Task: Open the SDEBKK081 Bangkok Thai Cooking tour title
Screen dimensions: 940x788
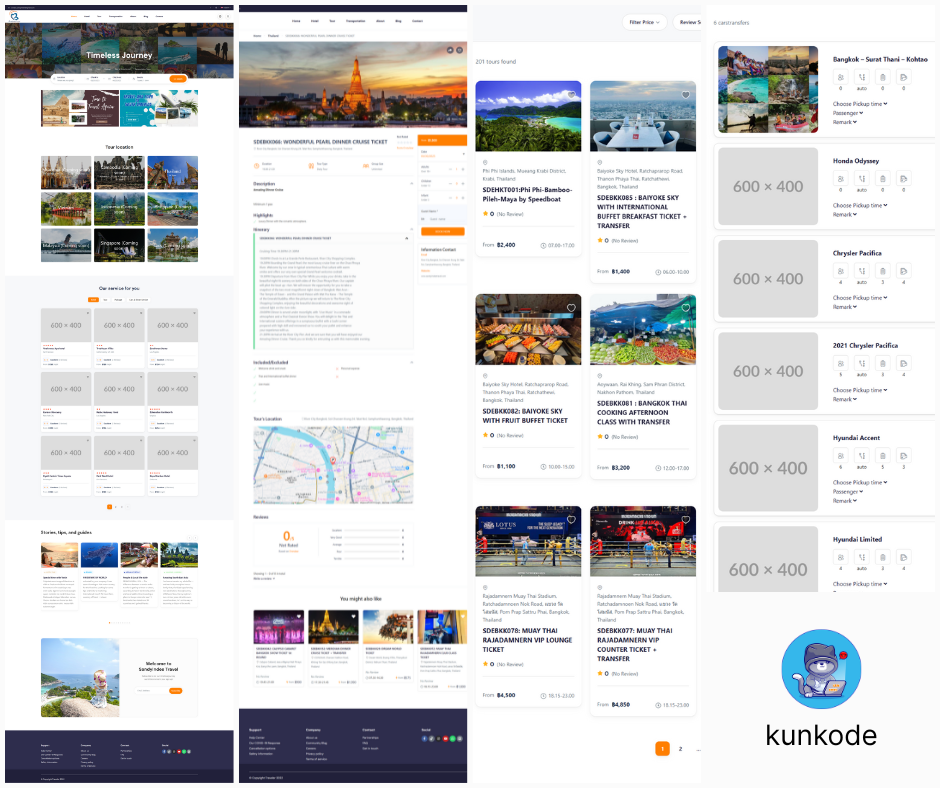Action: (x=640, y=409)
